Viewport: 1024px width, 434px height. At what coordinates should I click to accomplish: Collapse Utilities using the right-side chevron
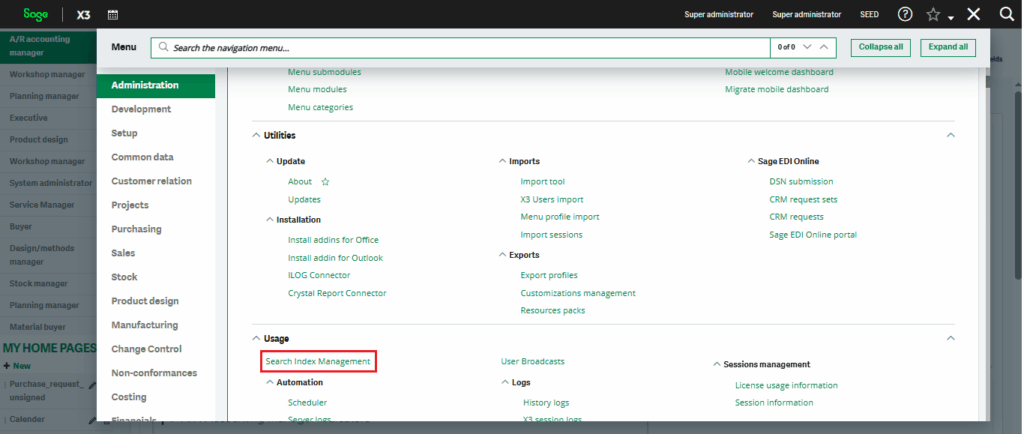coord(951,135)
